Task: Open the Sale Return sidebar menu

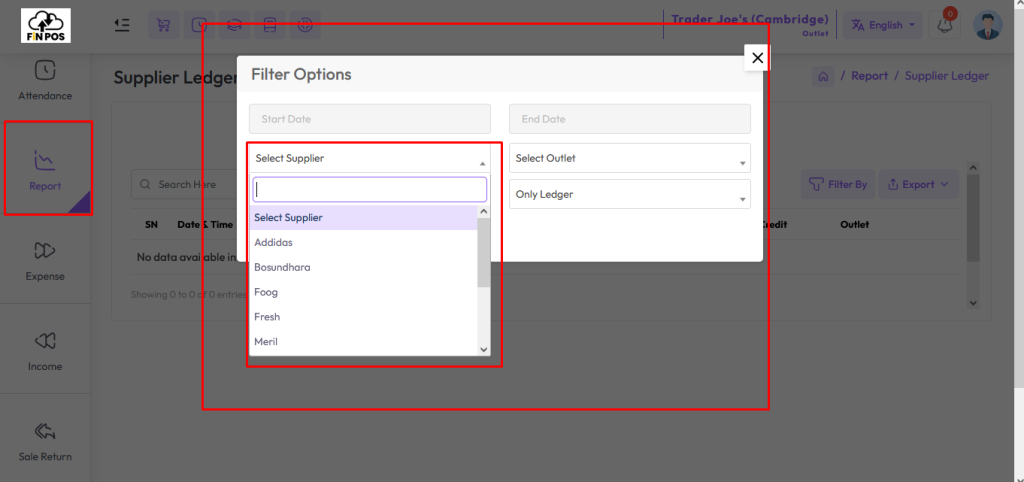Action: (45, 442)
